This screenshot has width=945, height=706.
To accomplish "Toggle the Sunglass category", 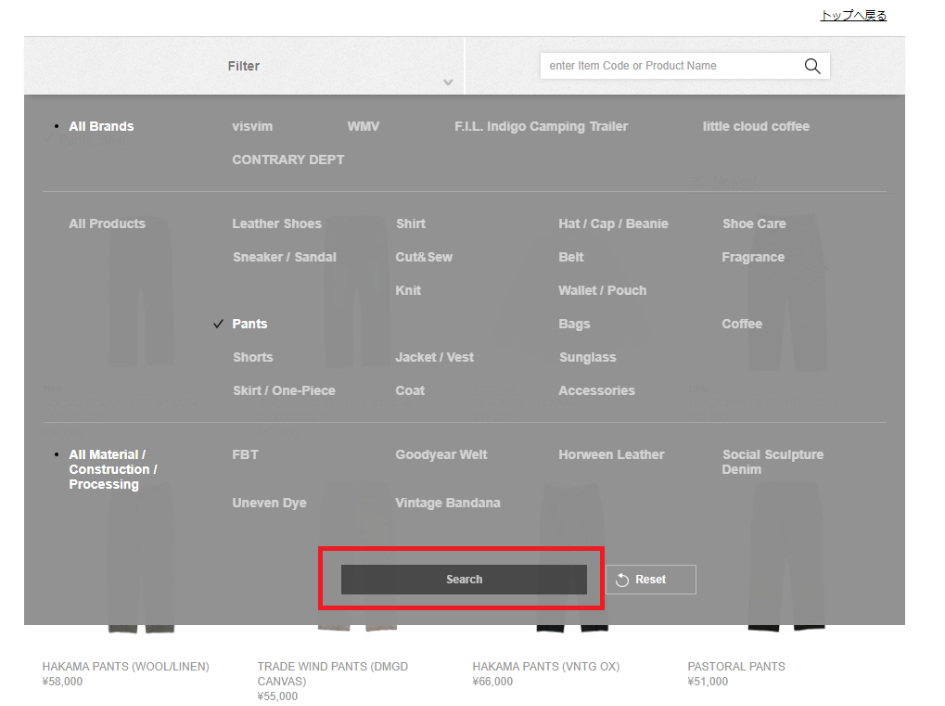I will (x=588, y=358).
